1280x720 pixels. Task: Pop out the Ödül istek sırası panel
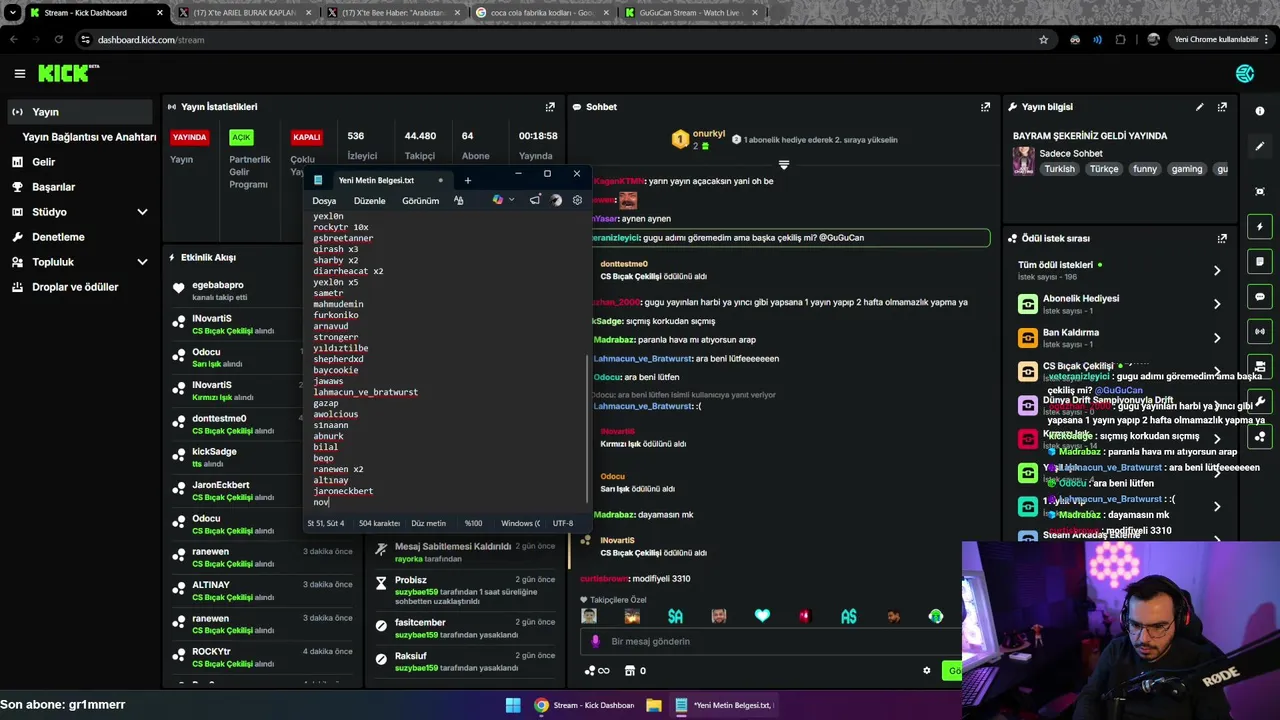pyautogui.click(x=1222, y=239)
